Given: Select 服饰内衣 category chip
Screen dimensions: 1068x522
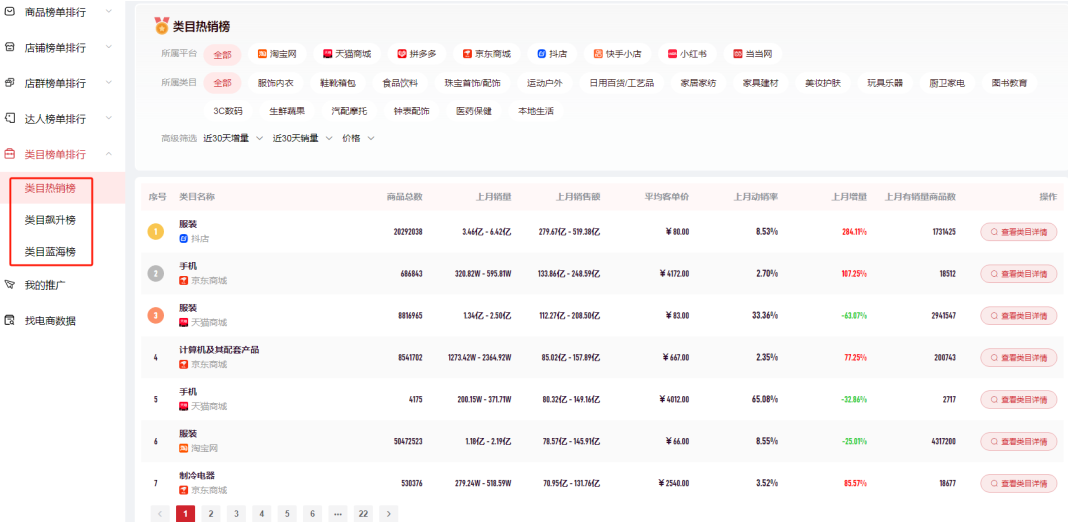Looking at the screenshot, I should pos(276,83).
